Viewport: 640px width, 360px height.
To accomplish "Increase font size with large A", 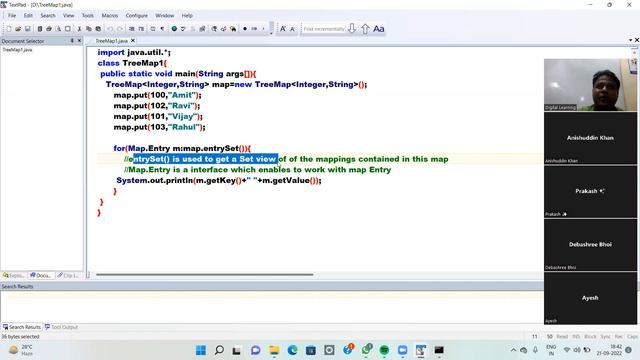I will (x=283, y=29).
